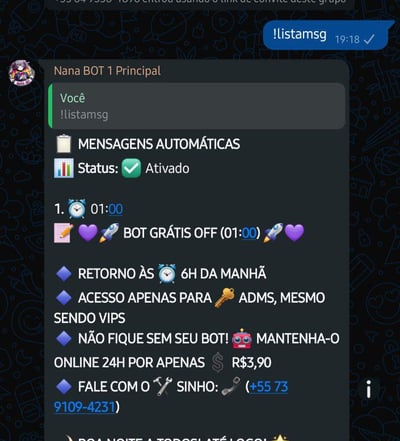Tap the 9109-4231 phone number link
The height and width of the screenshot is (441, 400).
(x=84, y=407)
